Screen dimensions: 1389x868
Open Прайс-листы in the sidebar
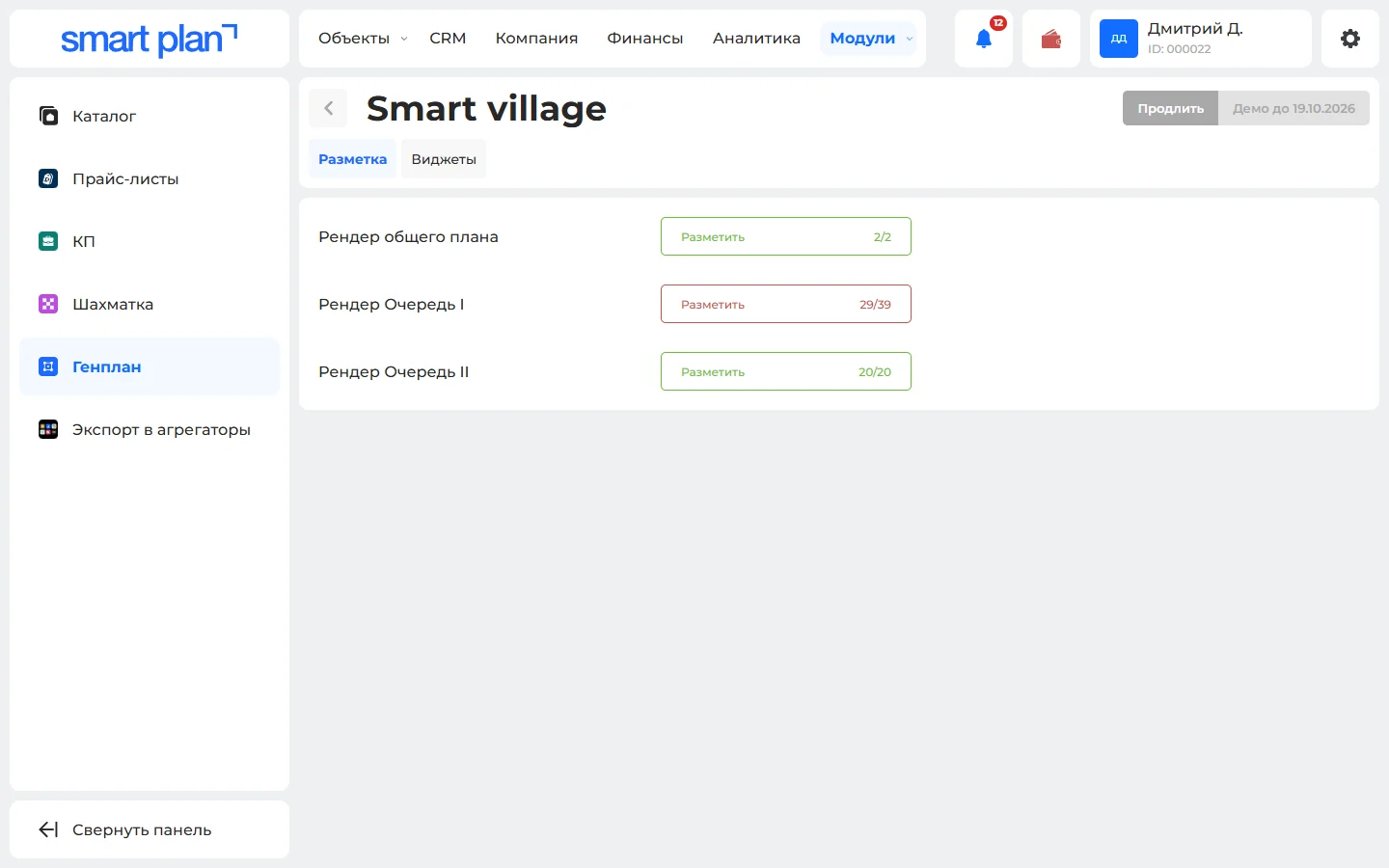click(x=150, y=178)
